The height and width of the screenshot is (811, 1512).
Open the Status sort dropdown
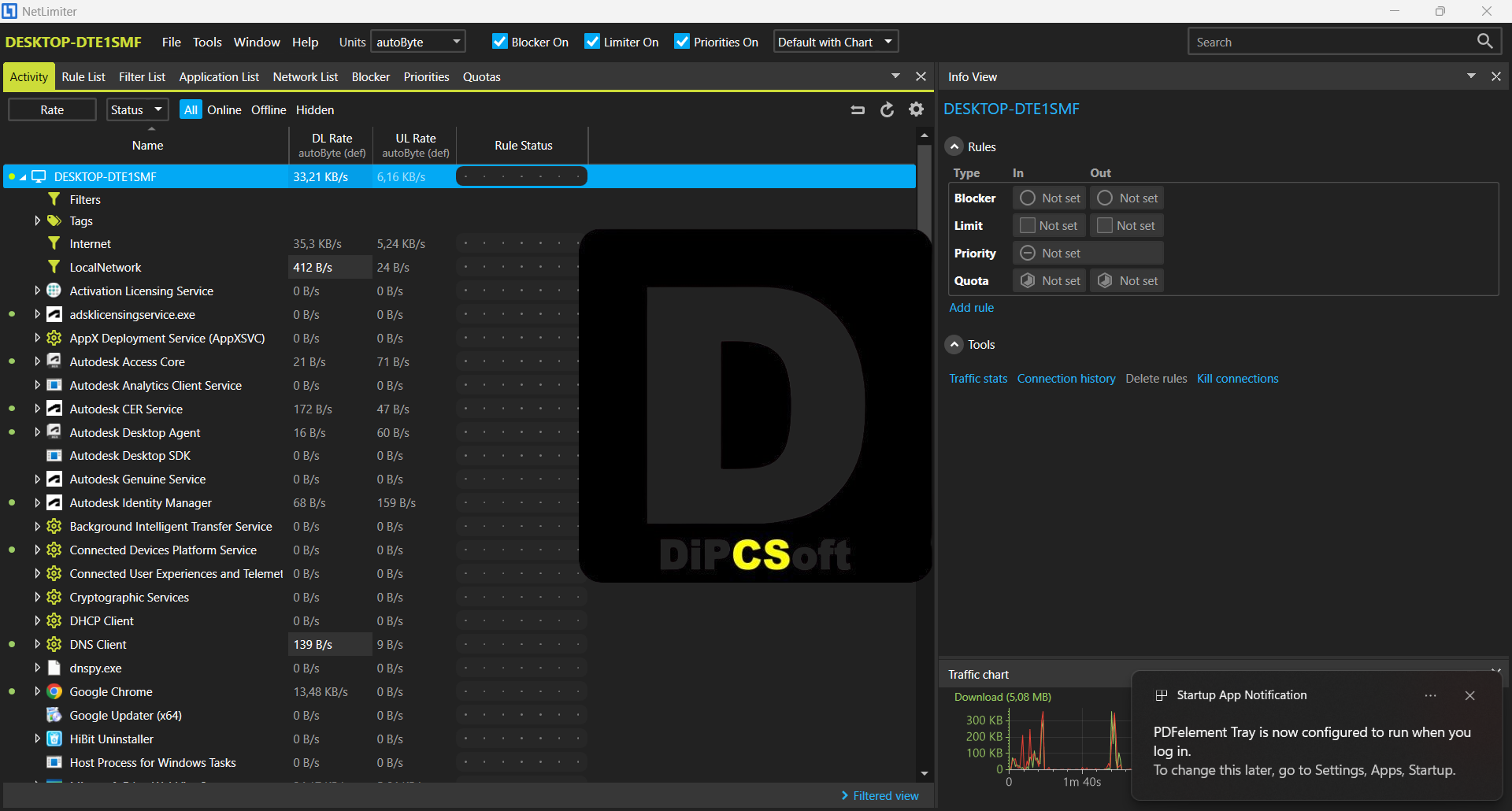tap(137, 109)
